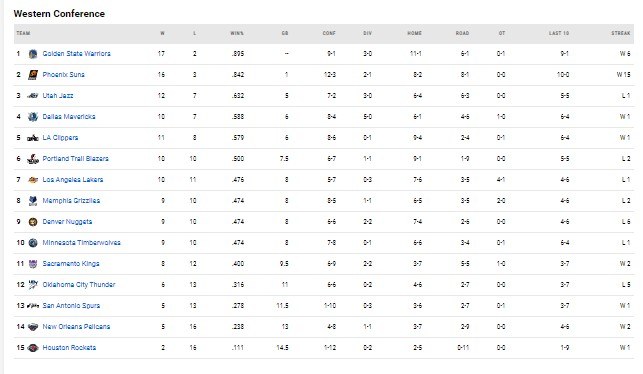Click the Minnesota Timberwolves logo icon
643x374 pixels.
click(33, 243)
